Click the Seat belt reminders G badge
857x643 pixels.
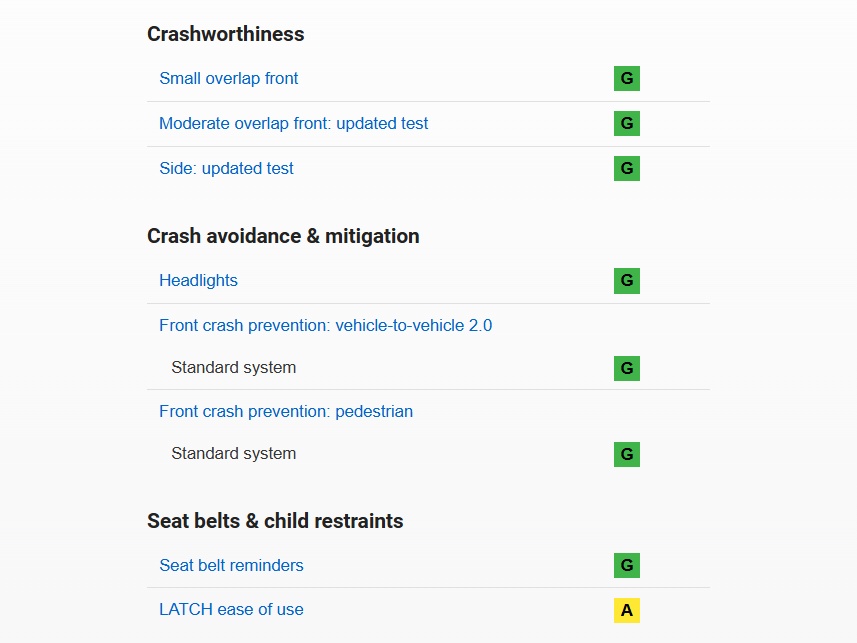pos(627,566)
